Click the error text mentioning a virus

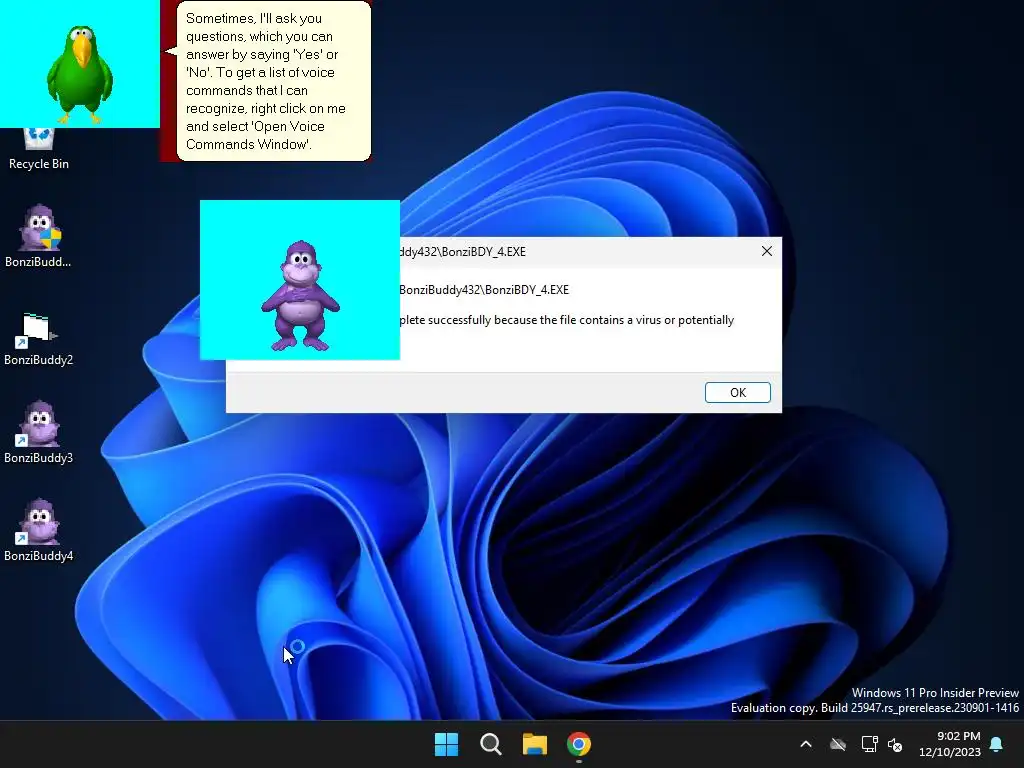click(x=566, y=320)
